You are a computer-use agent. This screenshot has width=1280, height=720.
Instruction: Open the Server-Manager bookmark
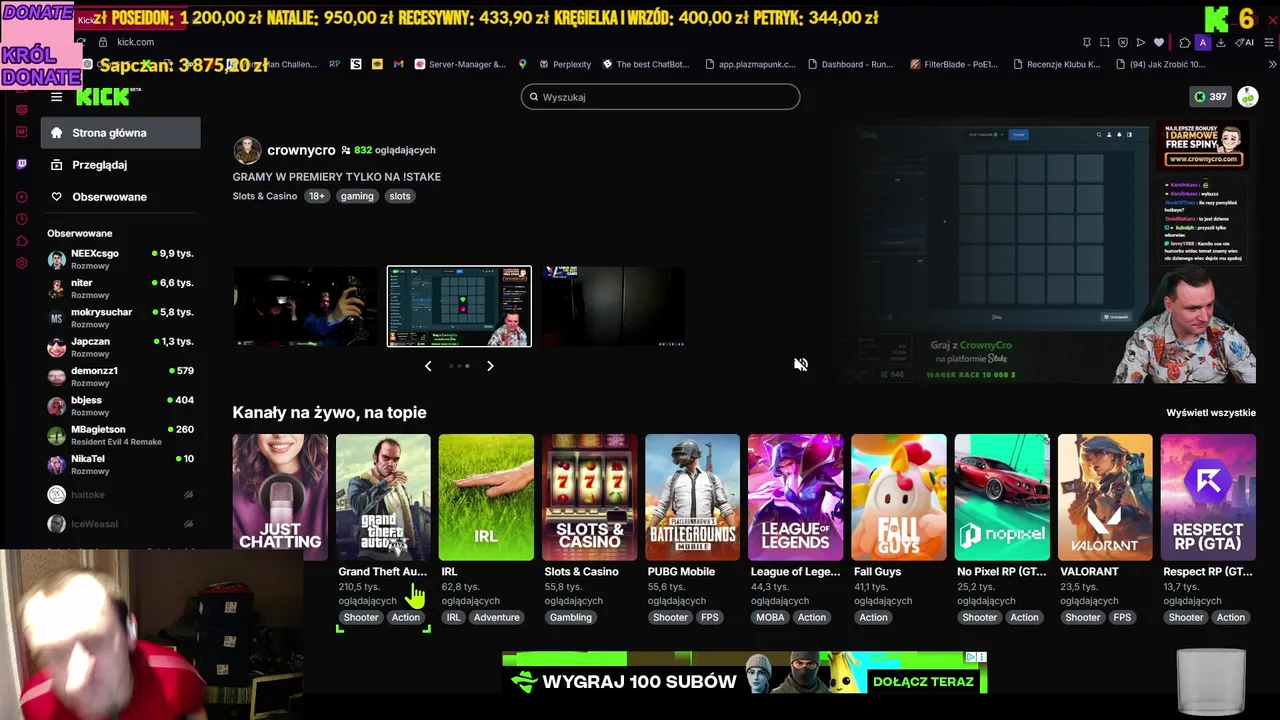(x=459, y=64)
